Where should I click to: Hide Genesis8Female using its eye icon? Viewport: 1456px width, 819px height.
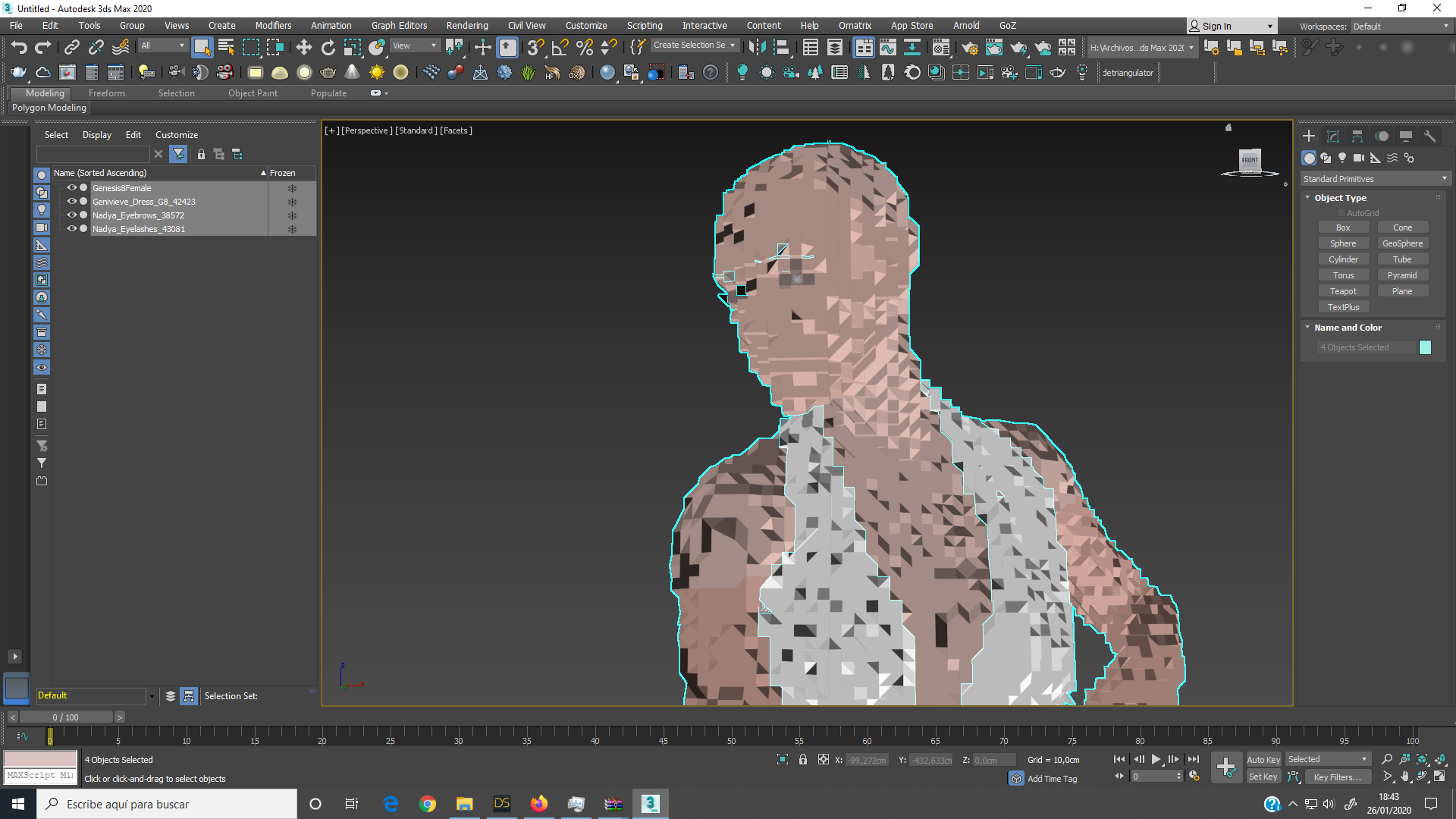(71, 188)
